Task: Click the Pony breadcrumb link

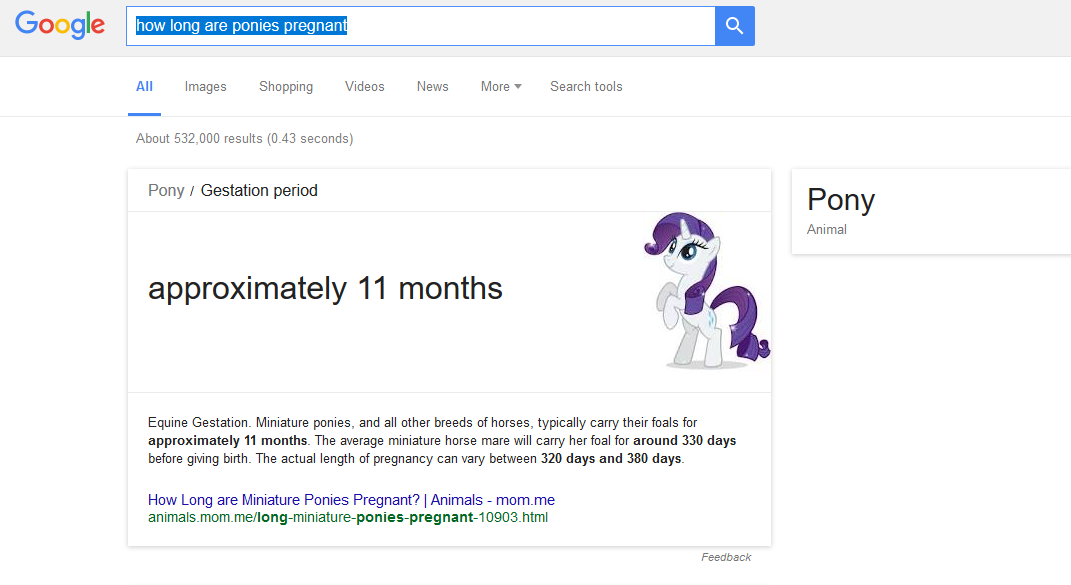Action: tap(166, 189)
